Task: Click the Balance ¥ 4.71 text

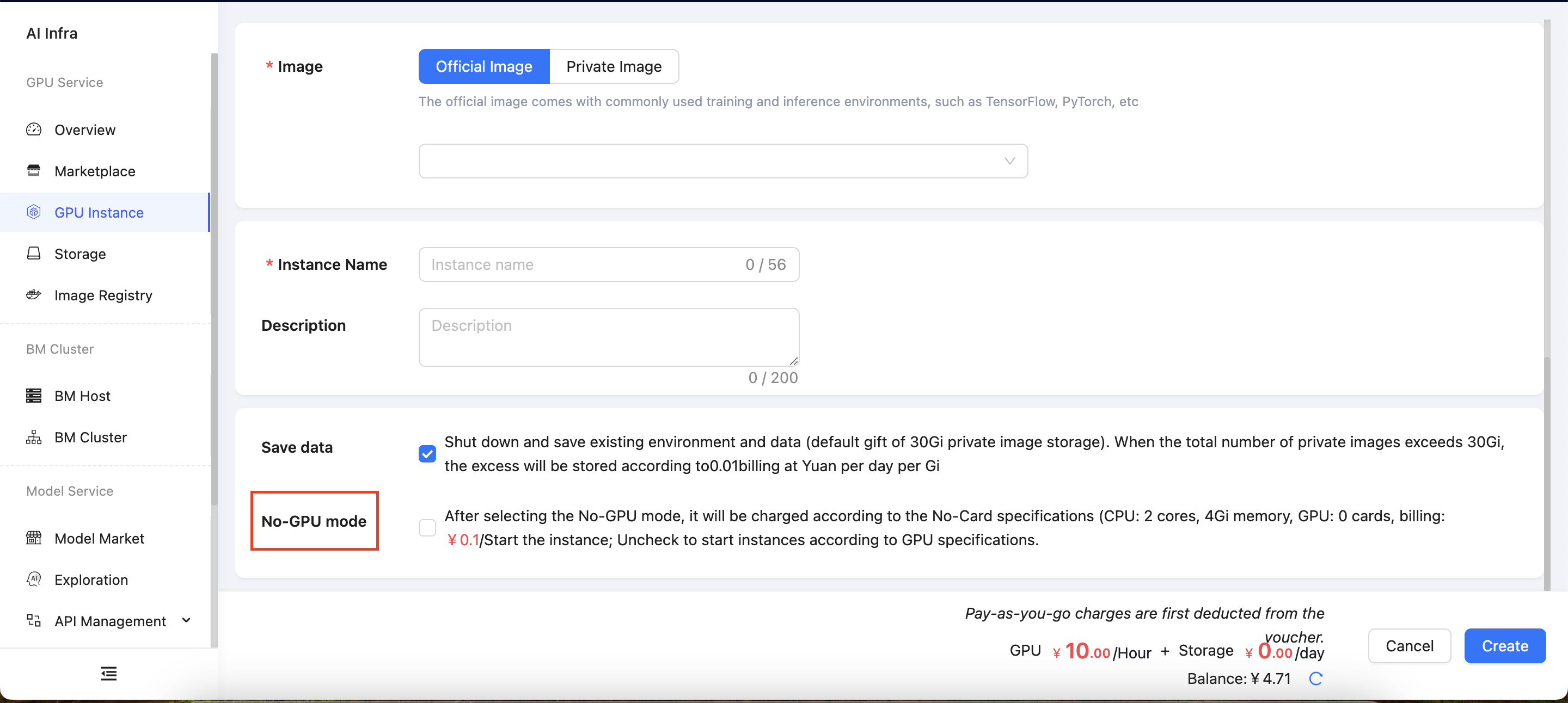Action: (1239, 679)
